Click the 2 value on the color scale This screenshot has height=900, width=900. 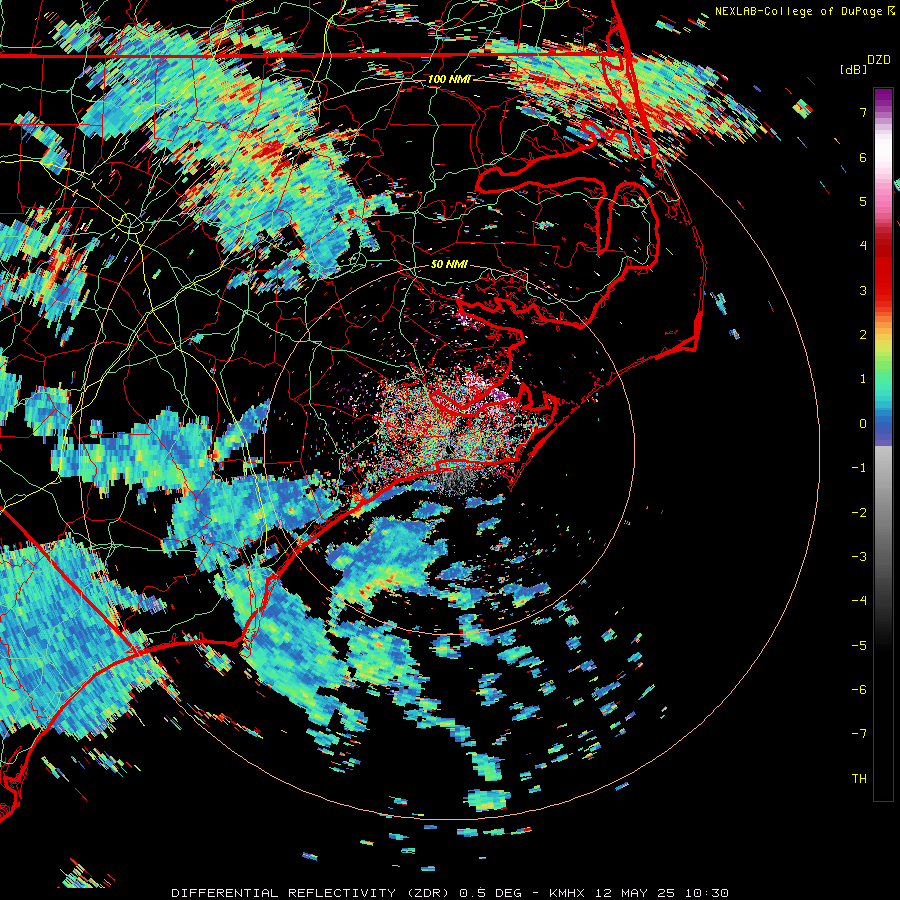pos(863,335)
